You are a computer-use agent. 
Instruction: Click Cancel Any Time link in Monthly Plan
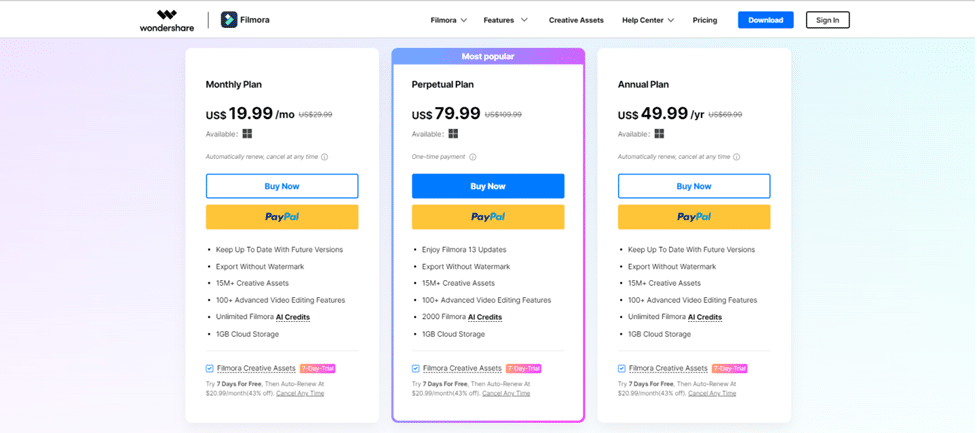(300, 394)
